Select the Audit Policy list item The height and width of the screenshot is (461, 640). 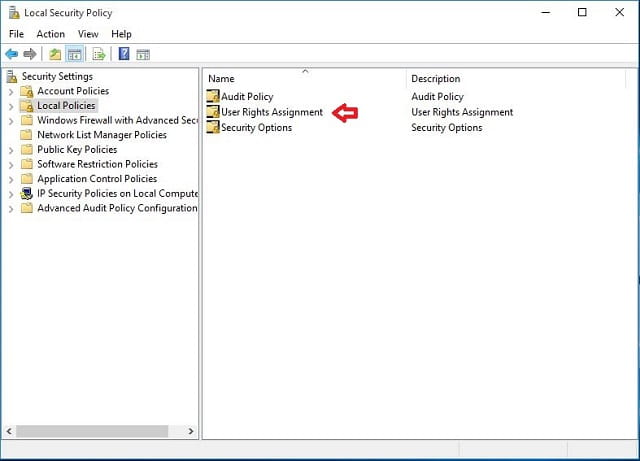pyautogui.click(x=247, y=96)
